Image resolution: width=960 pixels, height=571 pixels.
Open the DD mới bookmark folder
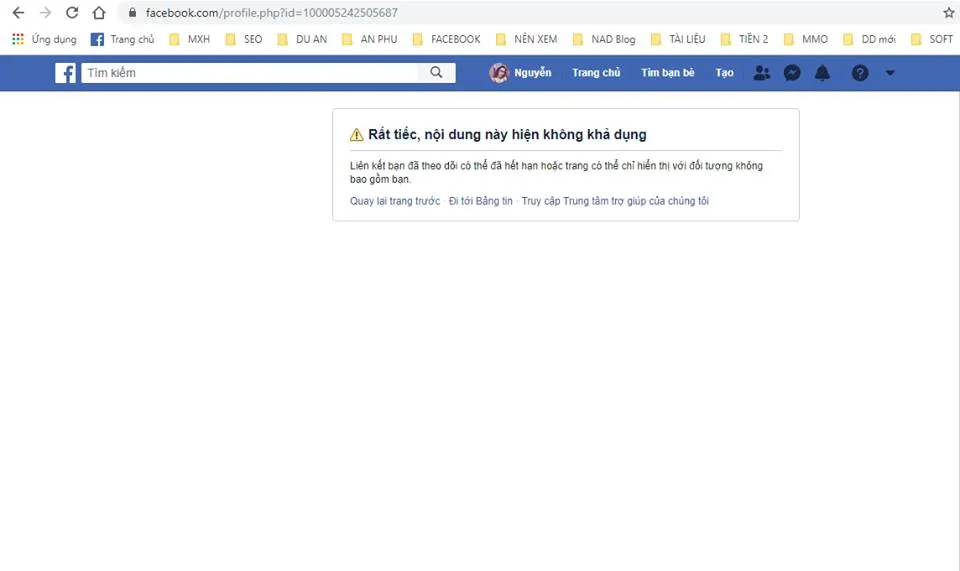click(869, 39)
